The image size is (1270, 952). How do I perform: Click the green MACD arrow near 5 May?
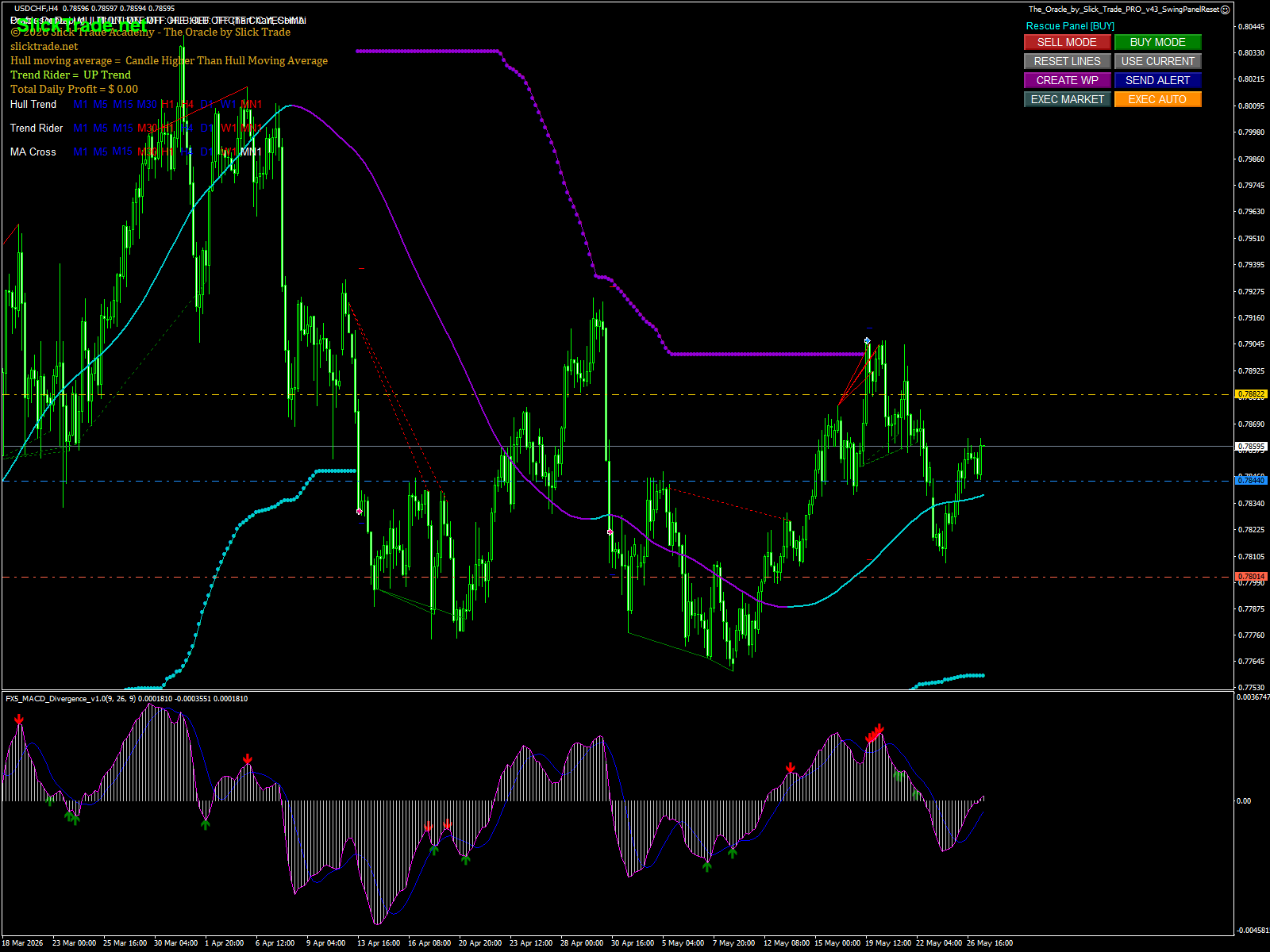click(707, 866)
